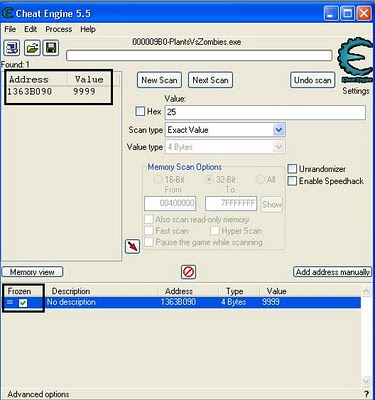Click No description cell in address table
The width and height of the screenshot is (375, 400).
point(71,302)
